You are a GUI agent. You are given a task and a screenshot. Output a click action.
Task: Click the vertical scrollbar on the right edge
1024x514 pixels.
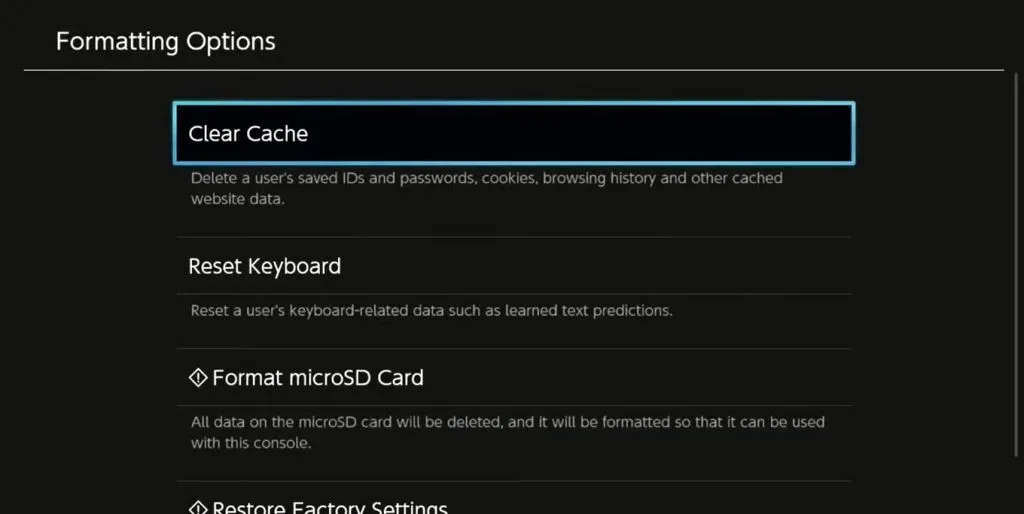click(x=1017, y=265)
